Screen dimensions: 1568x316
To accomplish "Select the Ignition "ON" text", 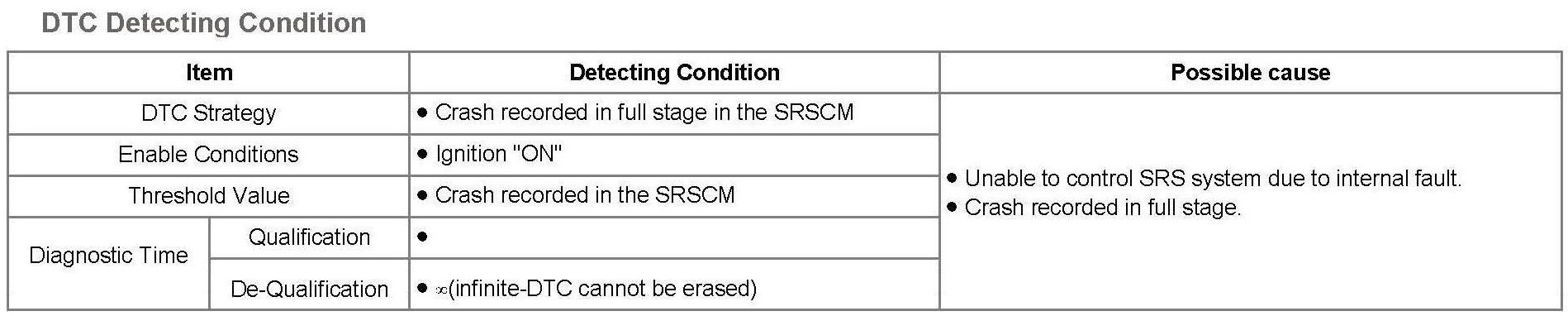I will pyautogui.click(x=498, y=154).
